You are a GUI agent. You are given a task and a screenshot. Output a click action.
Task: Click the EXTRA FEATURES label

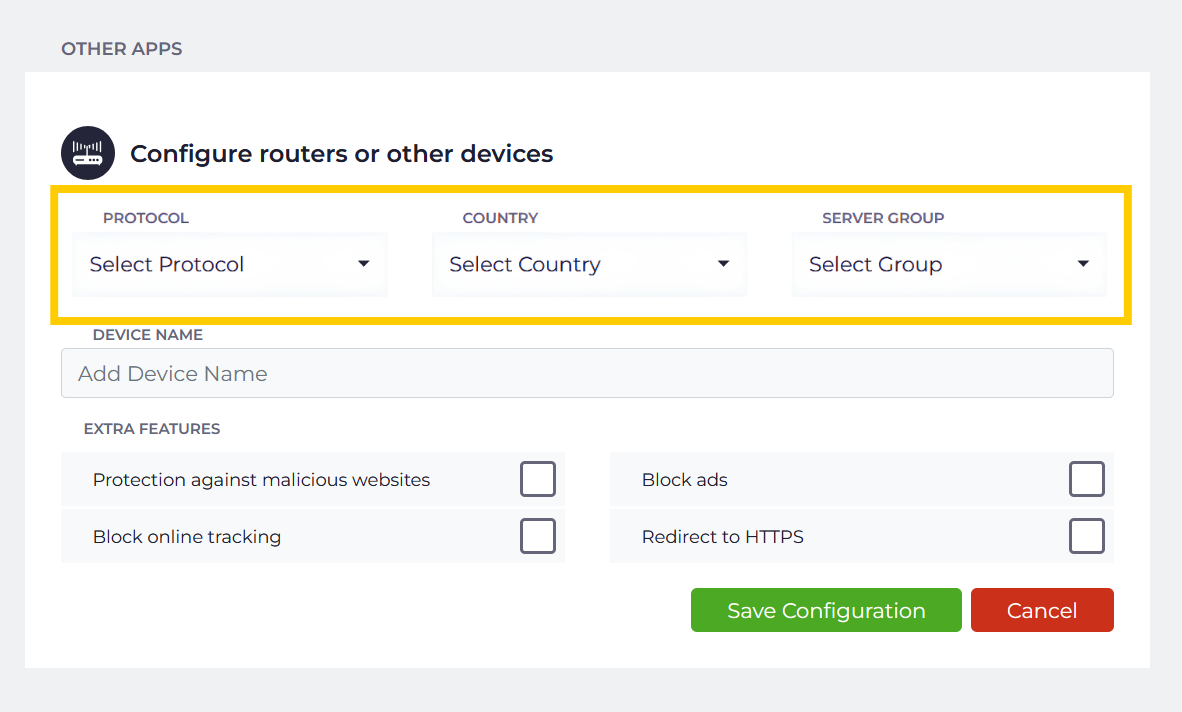[x=152, y=429]
